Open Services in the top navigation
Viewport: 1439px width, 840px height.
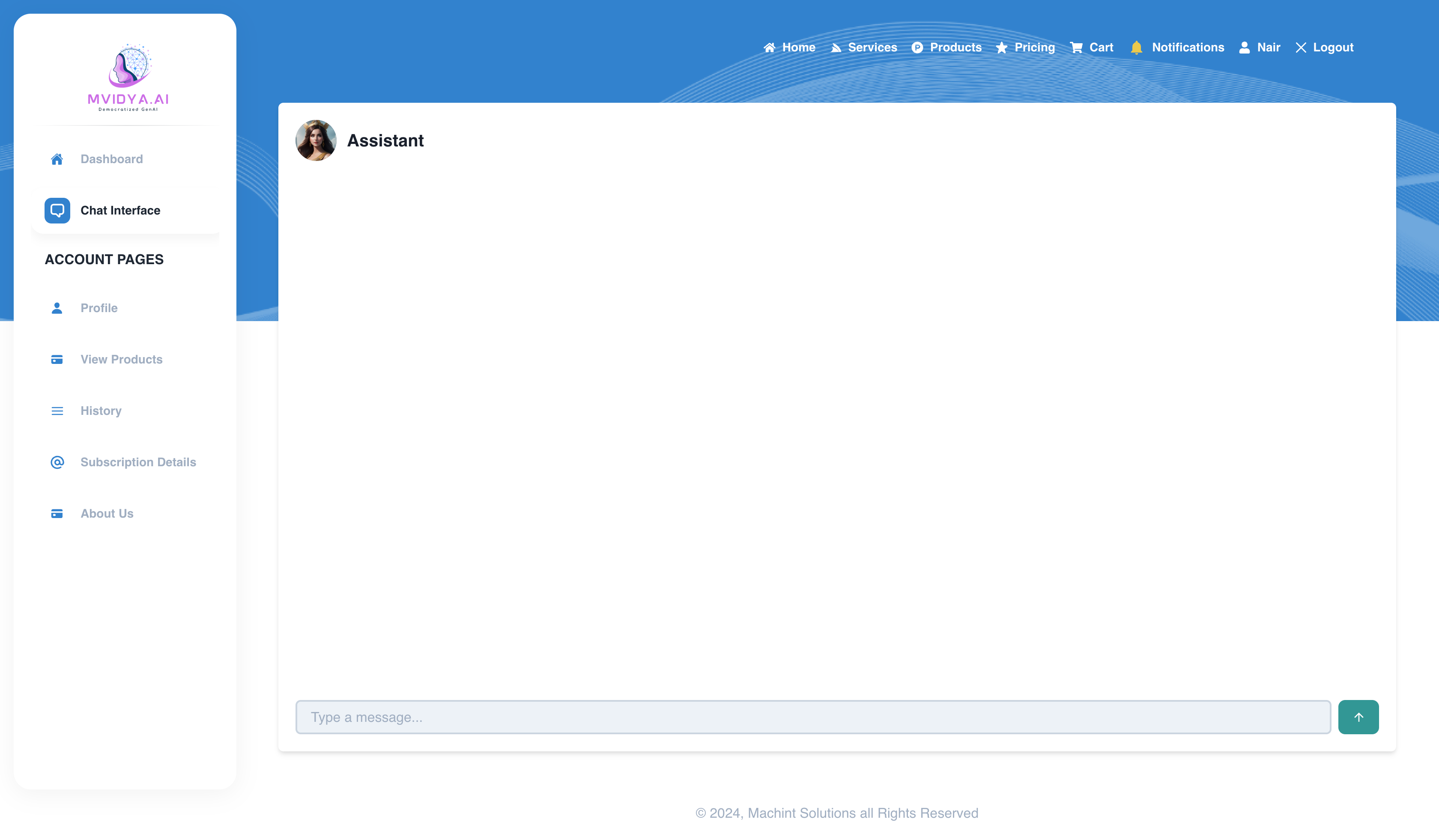click(x=872, y=48)
